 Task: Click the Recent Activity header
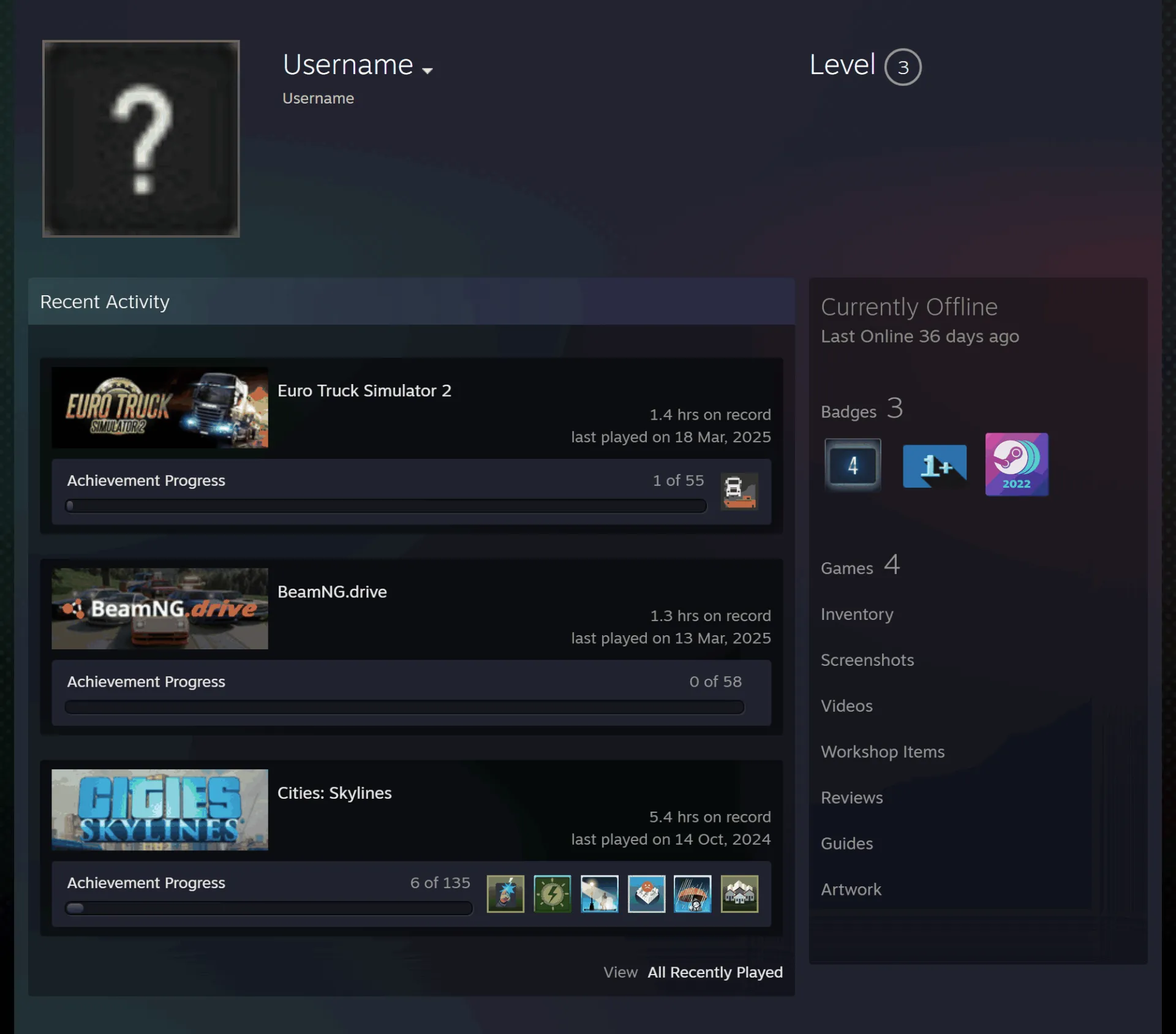[412, 301]
